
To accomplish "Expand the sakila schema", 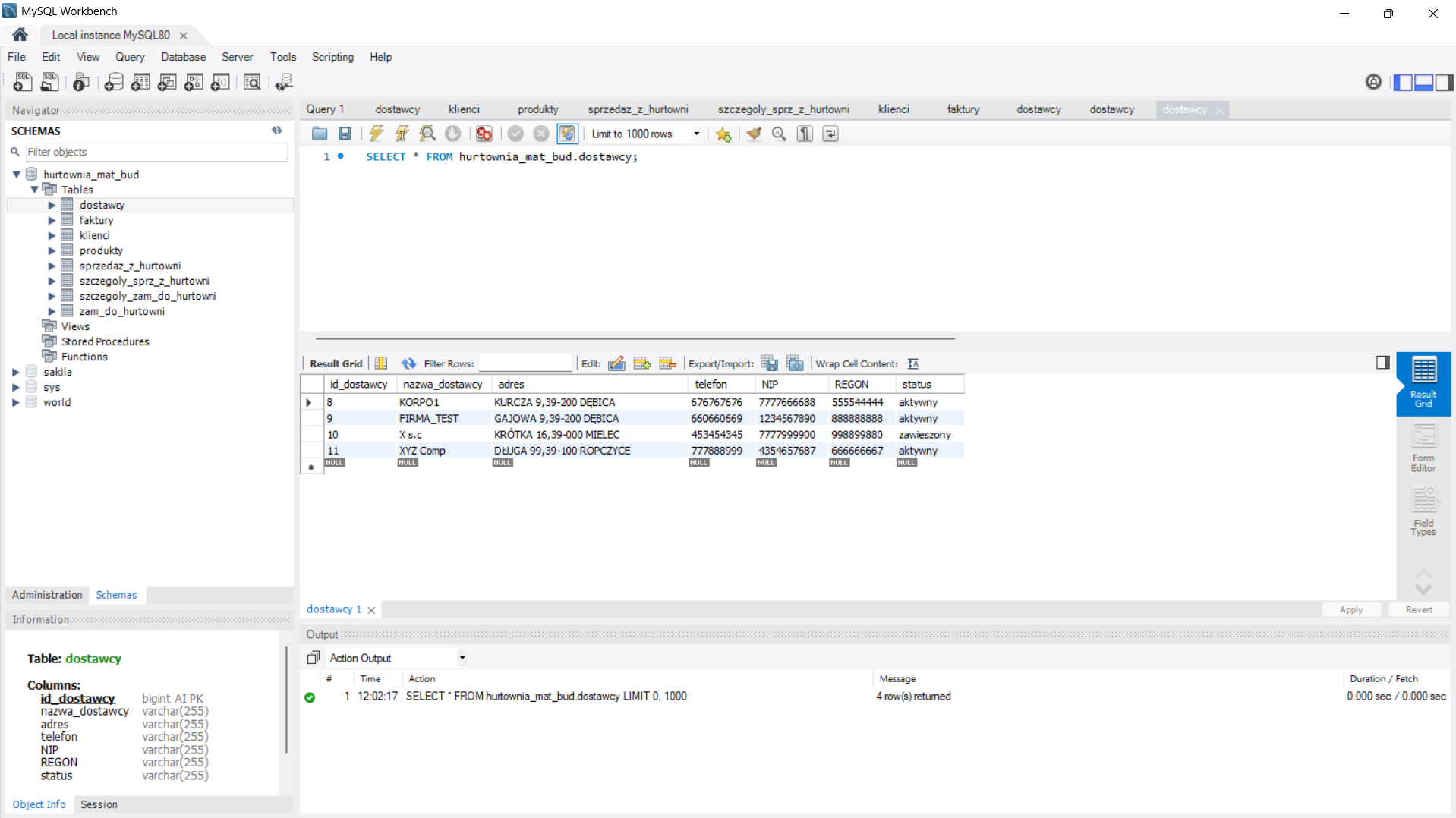I will [17, 372].
